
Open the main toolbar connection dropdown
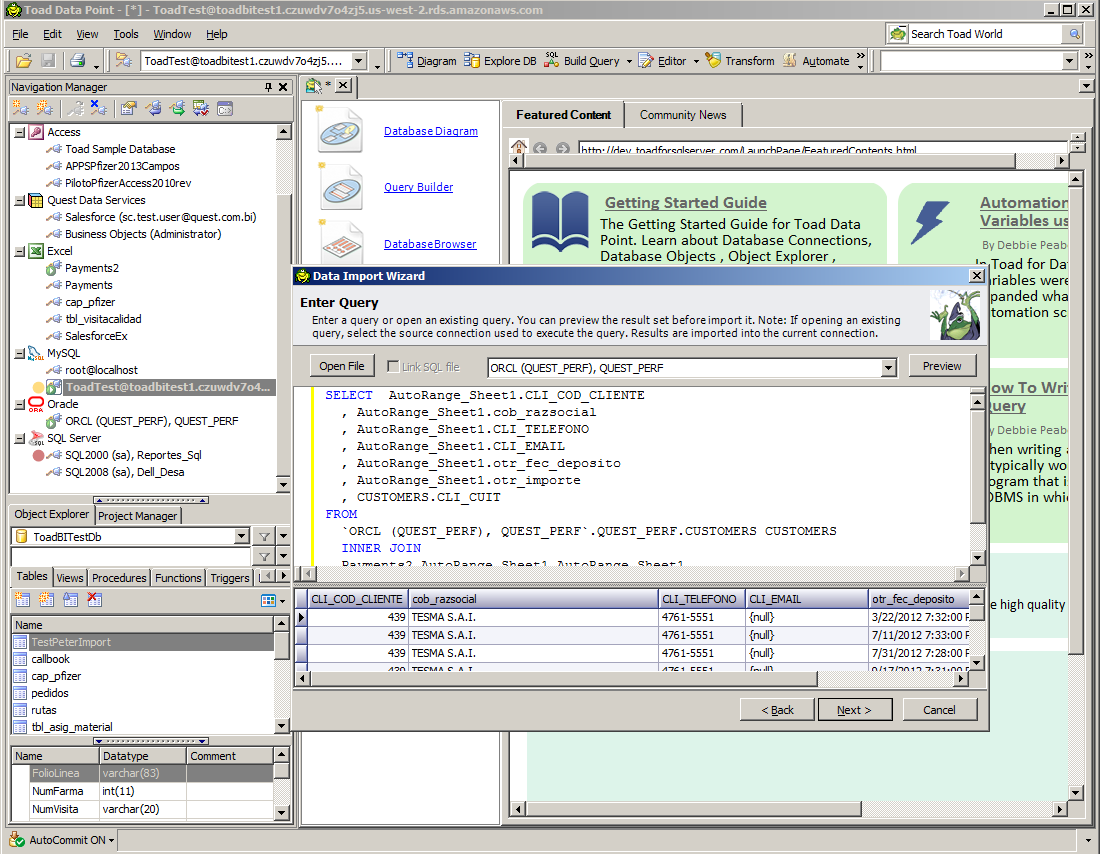[358, 61]
